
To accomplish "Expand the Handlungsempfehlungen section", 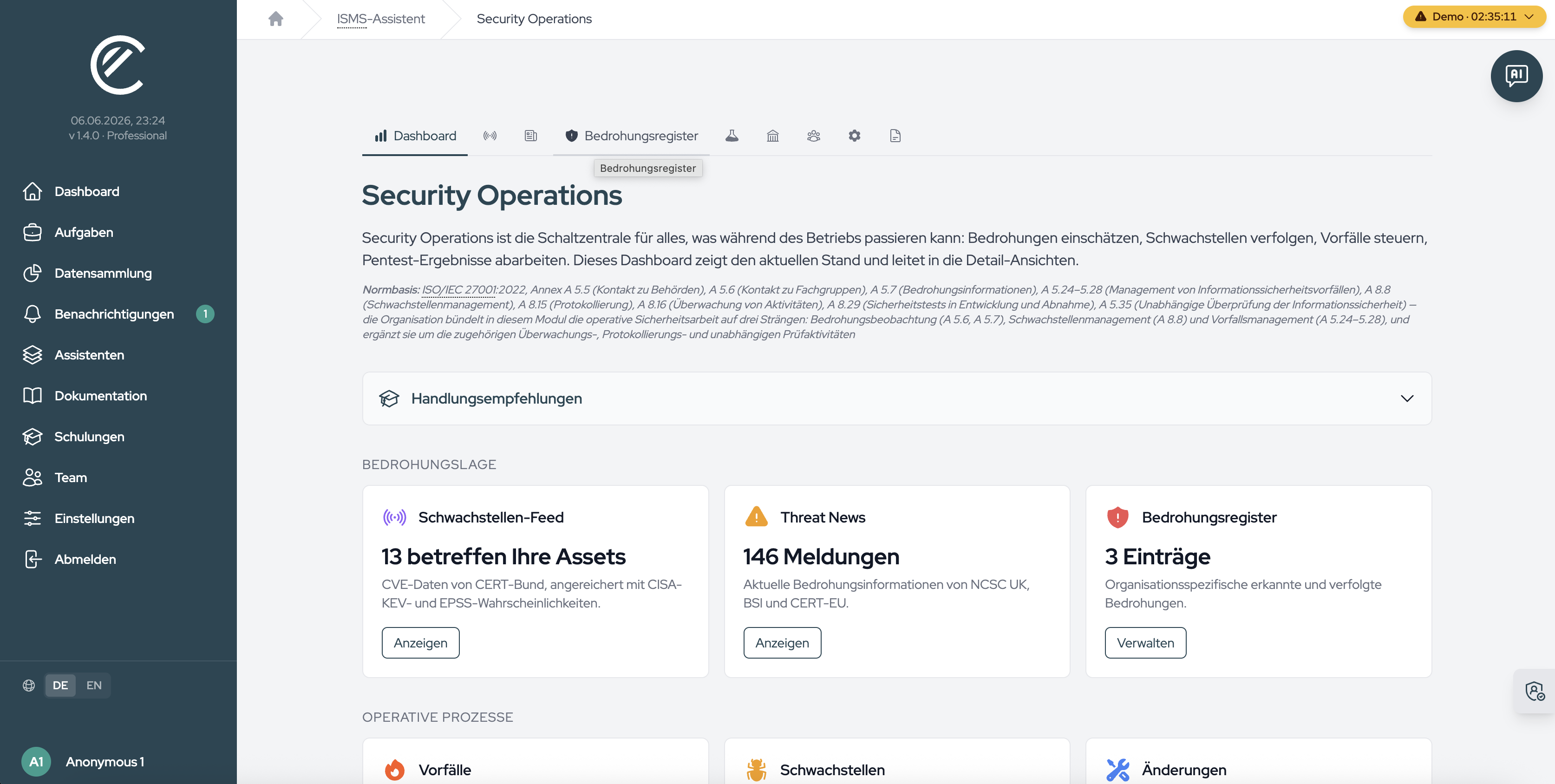I will (896, 399).
